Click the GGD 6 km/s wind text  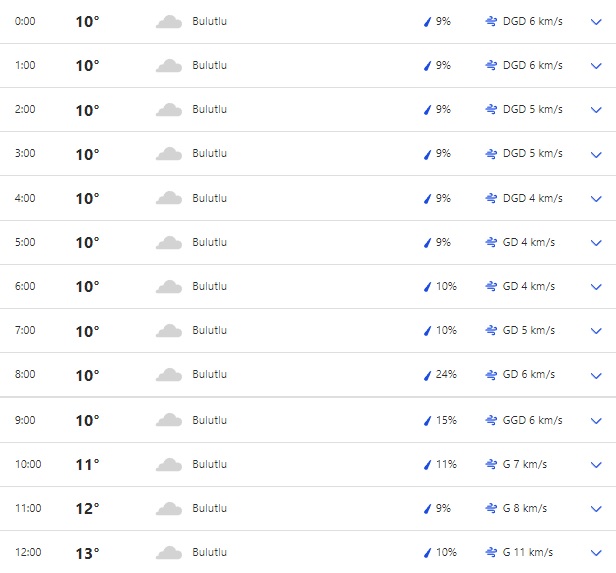click(x=532, y=420)
